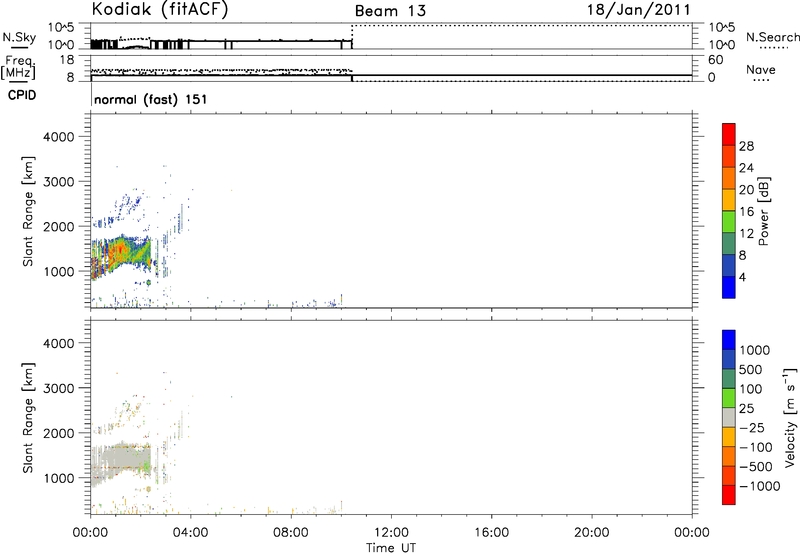
Task: Click the velocity panel "Slant Range [km]" label
Action: [28, 417]
